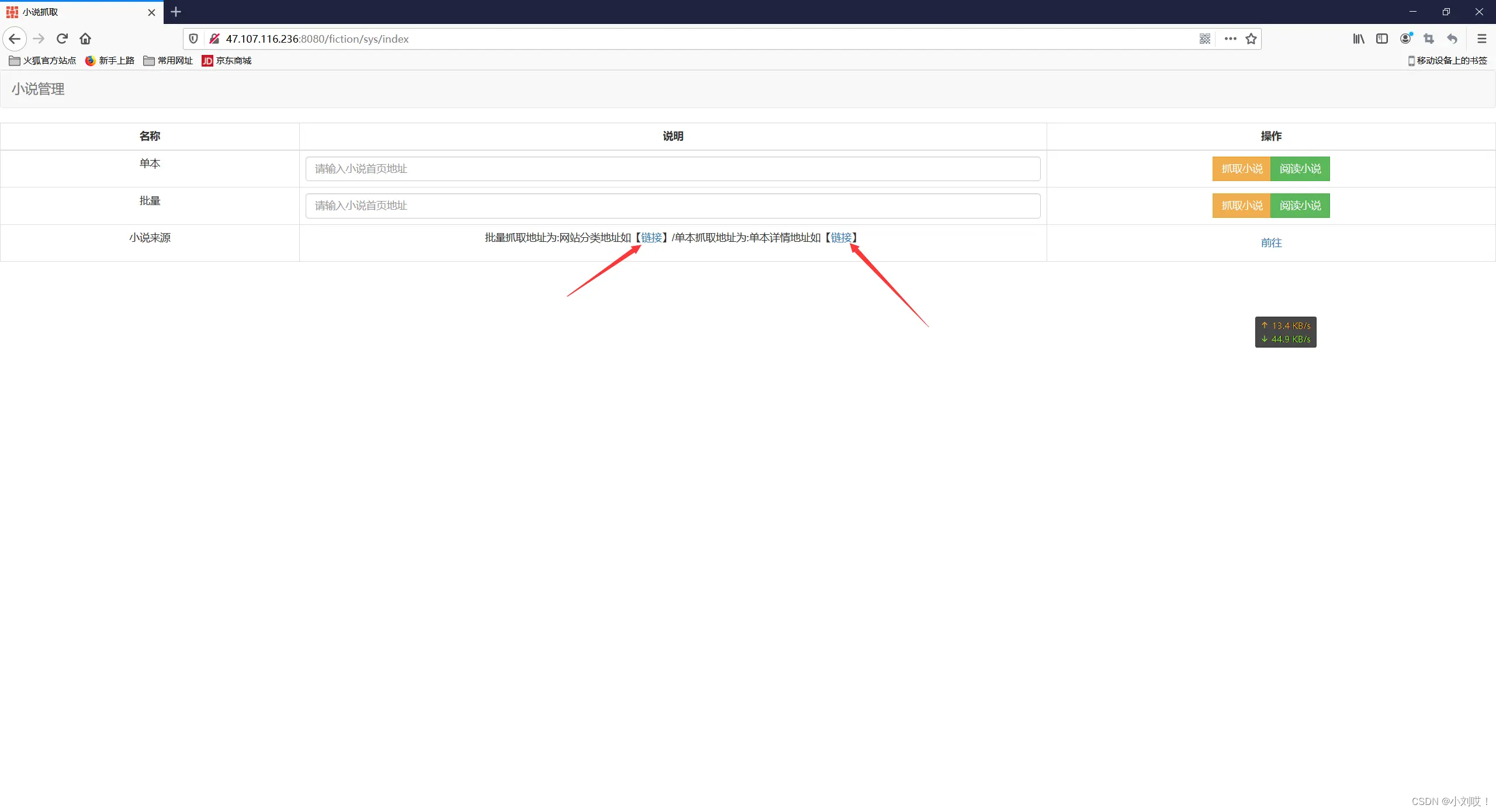
Task: Click 抓取小说 in the 批量 row
Action: (x=1241, y=206)
